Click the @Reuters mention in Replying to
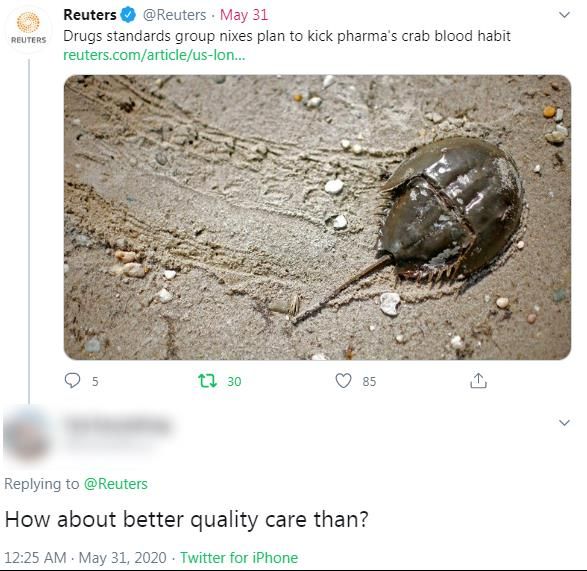587x571 pixels. point(116,484)
